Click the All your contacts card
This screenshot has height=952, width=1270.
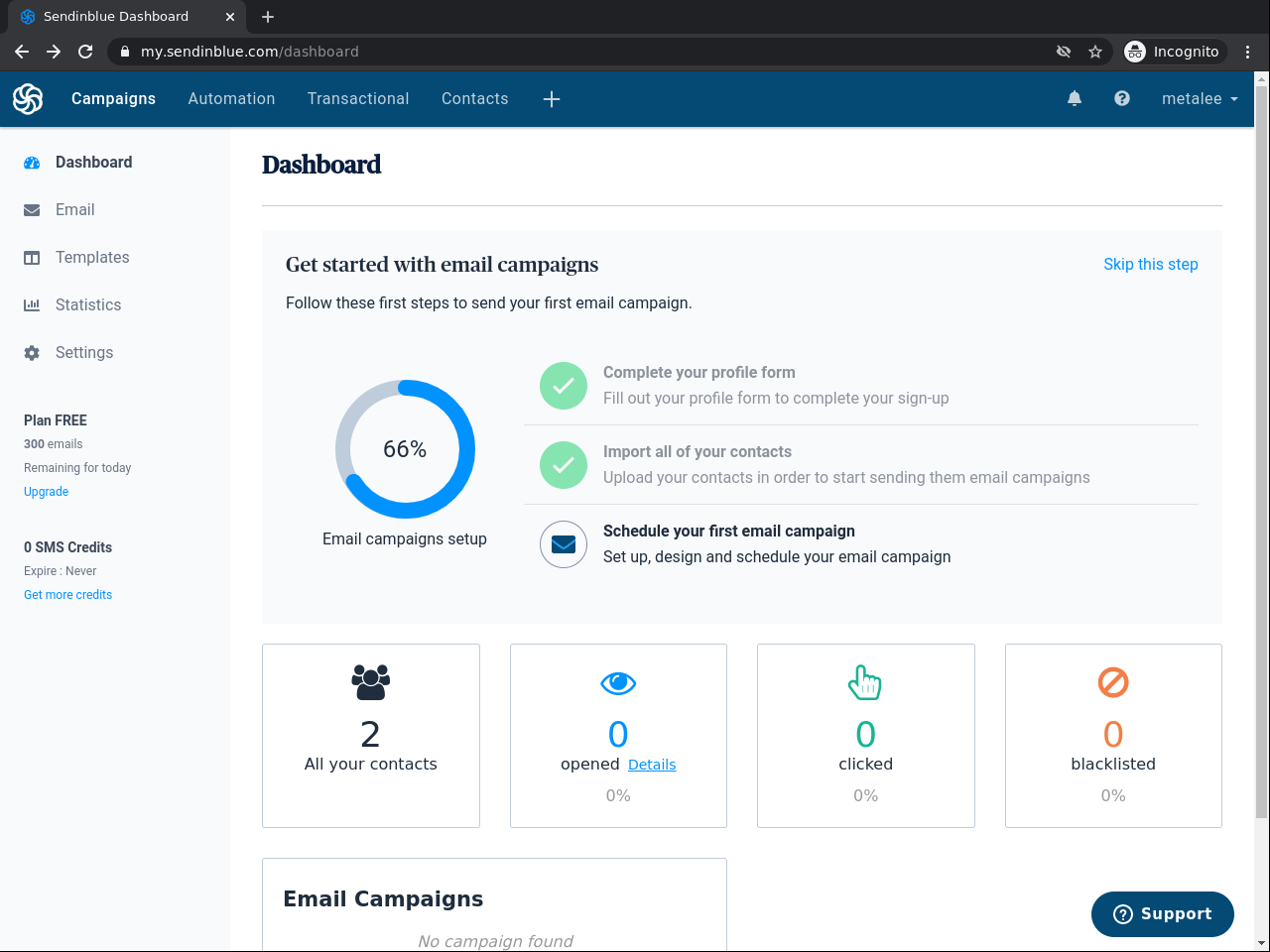(371, 736)
